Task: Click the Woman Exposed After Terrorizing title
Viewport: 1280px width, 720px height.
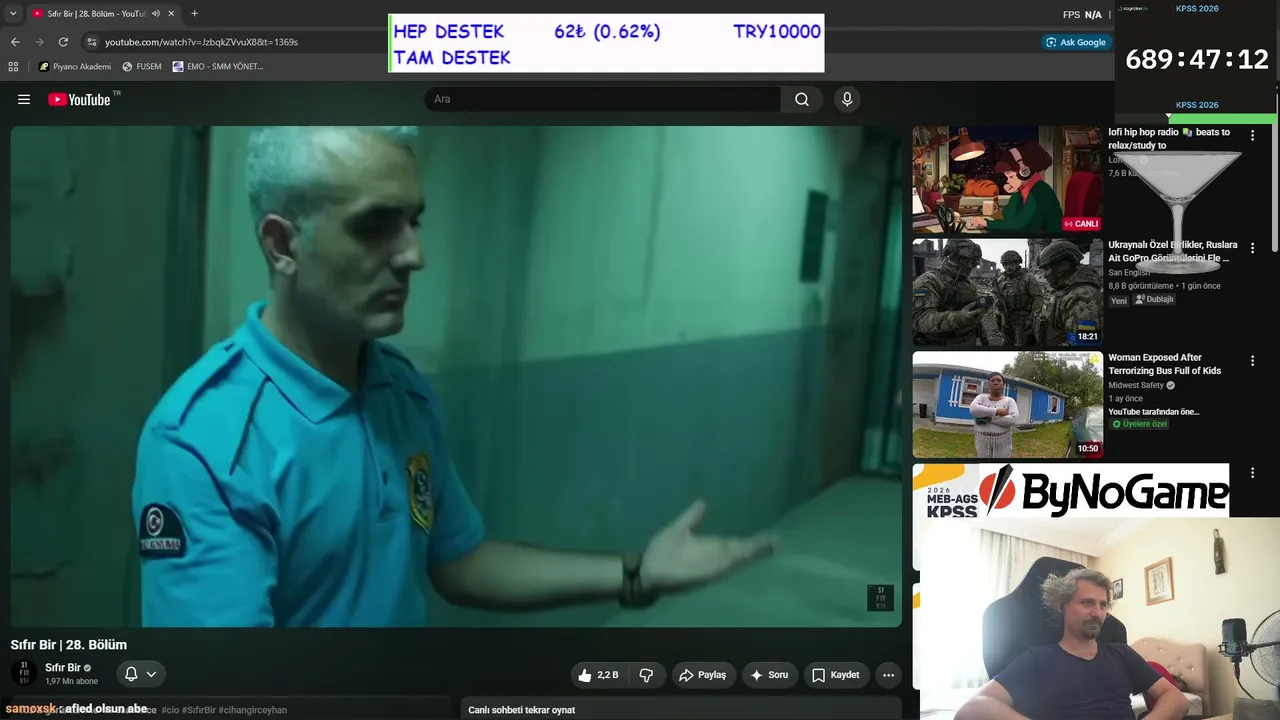Action: [1164, 364]
